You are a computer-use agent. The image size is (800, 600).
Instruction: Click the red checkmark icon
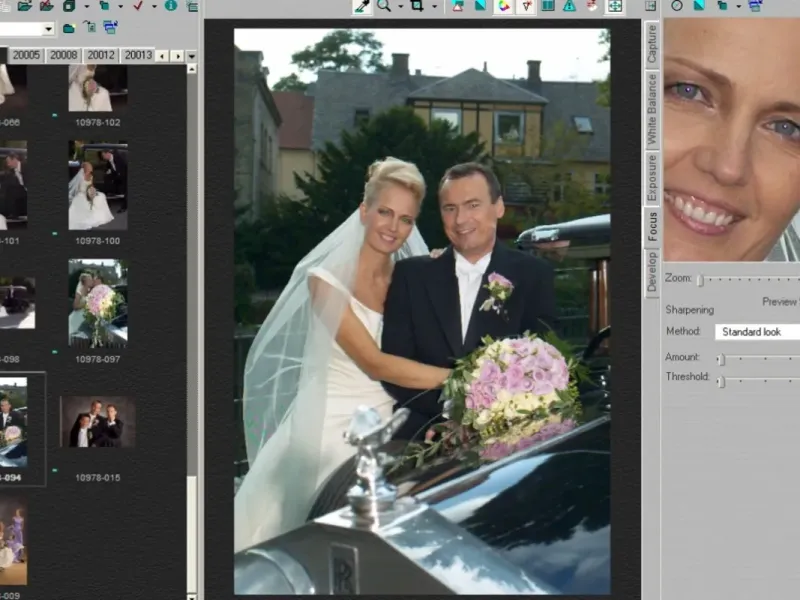[138, 6]
